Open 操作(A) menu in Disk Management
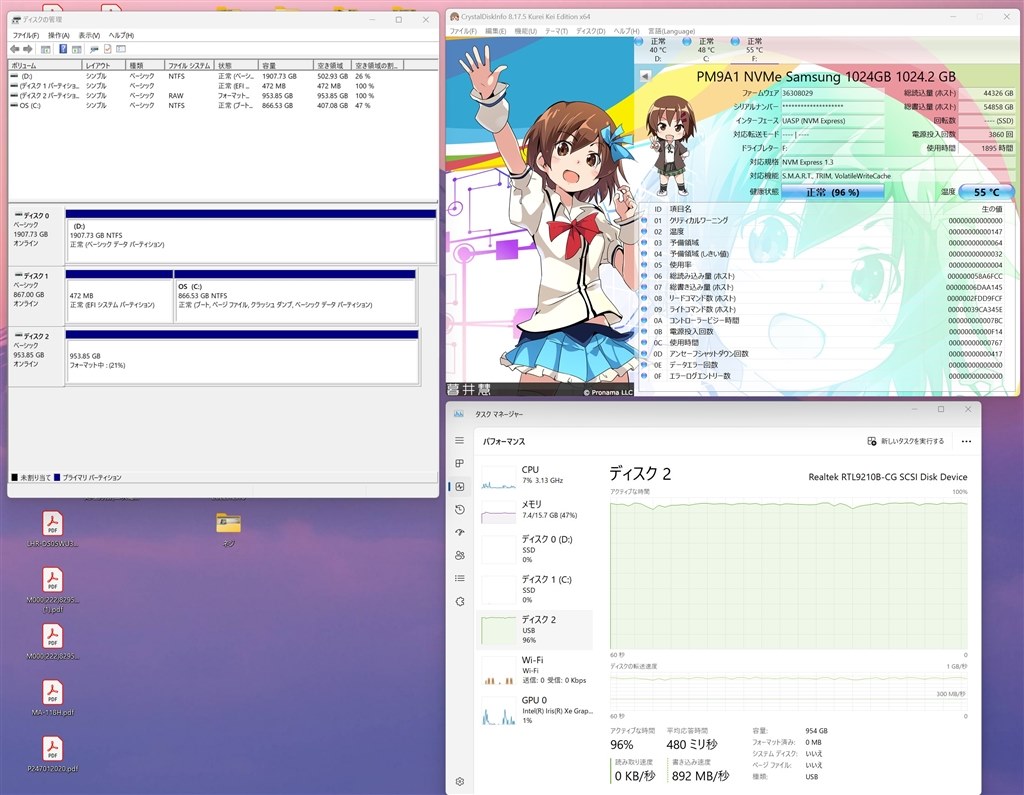The image size is (1024, 795). (x=59, y=35)
